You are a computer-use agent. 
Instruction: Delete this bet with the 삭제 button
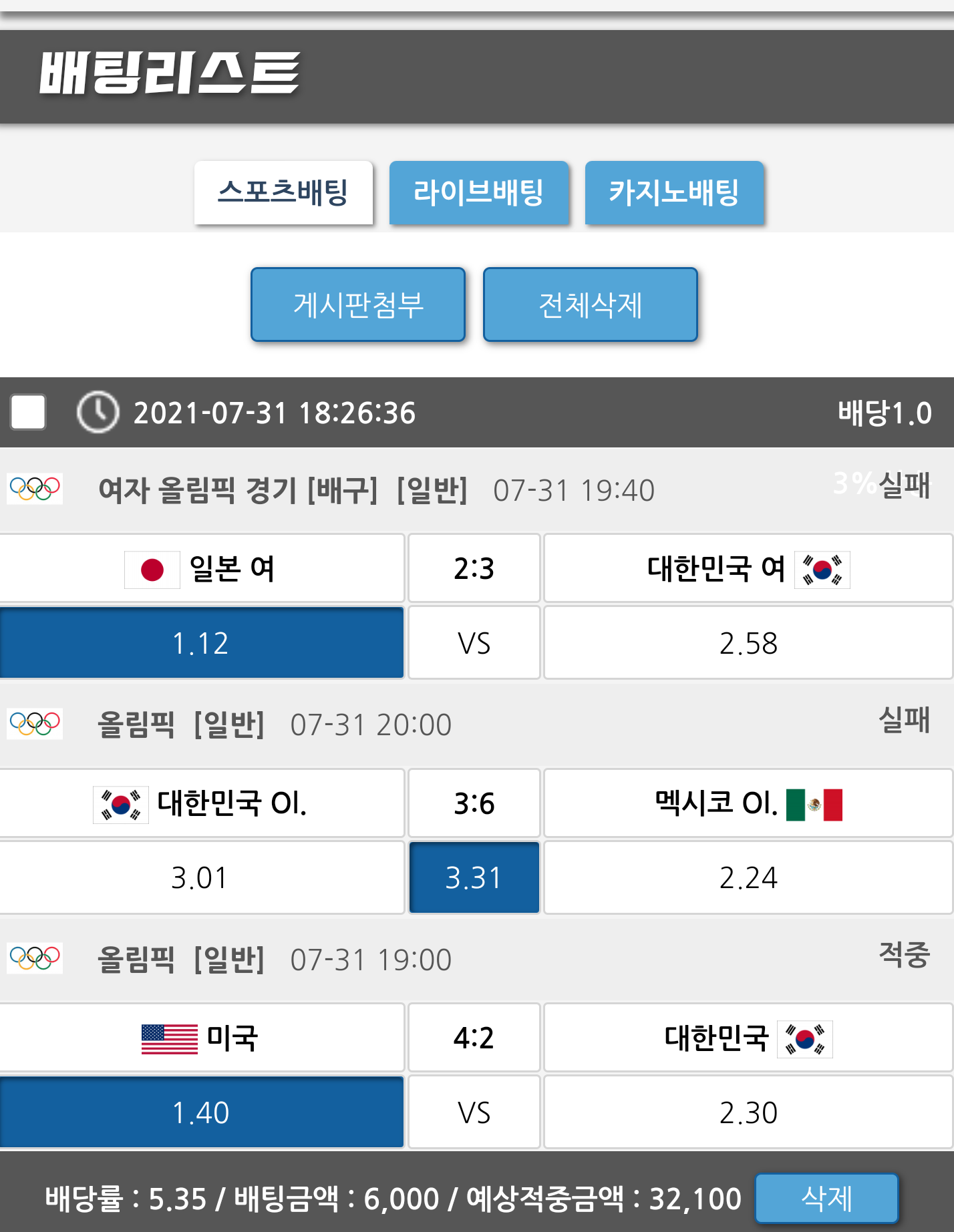(x=826, y=1198)
